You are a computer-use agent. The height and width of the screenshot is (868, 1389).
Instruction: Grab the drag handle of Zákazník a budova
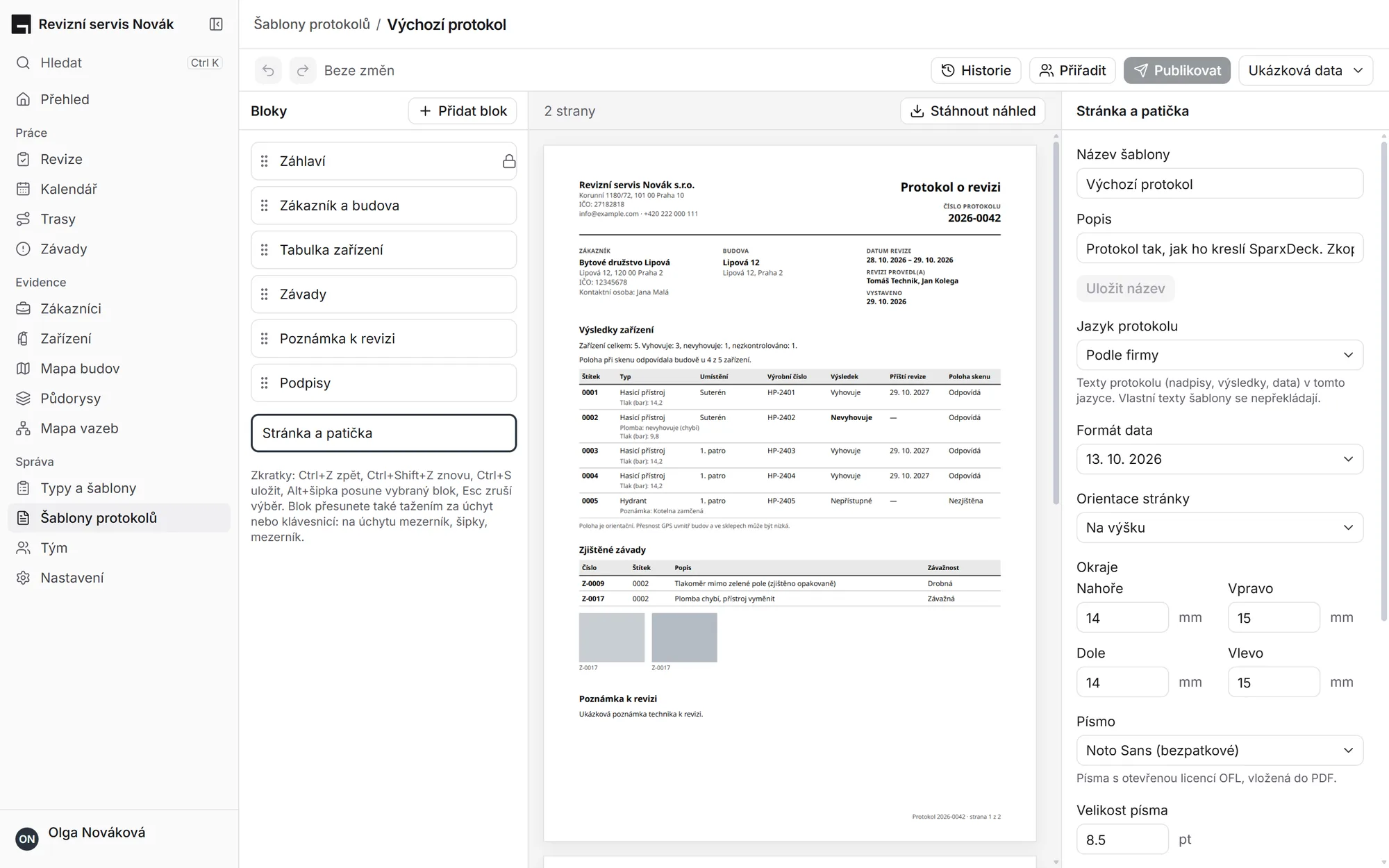264,206
